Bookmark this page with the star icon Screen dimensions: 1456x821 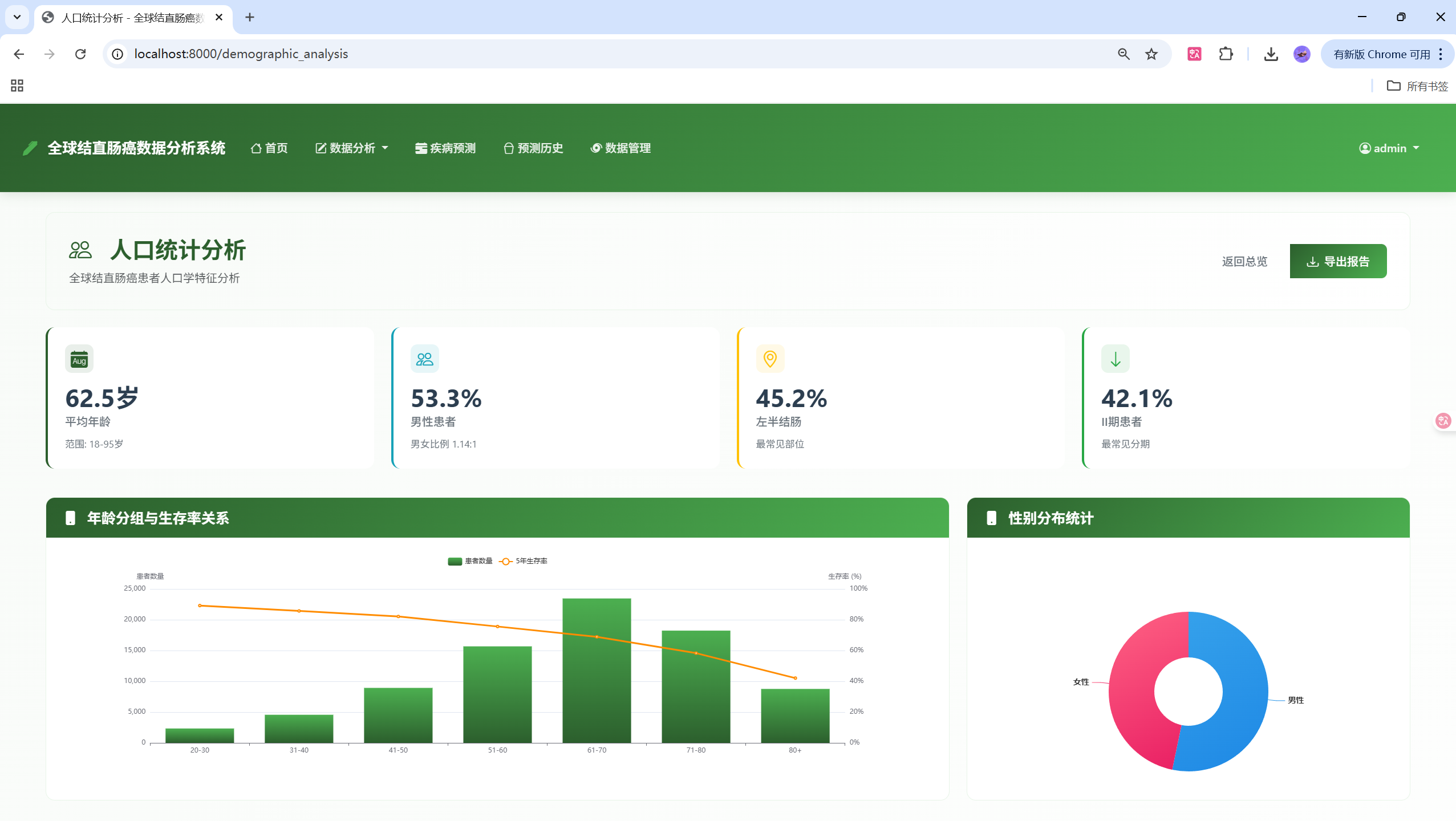click(1151, 54)
